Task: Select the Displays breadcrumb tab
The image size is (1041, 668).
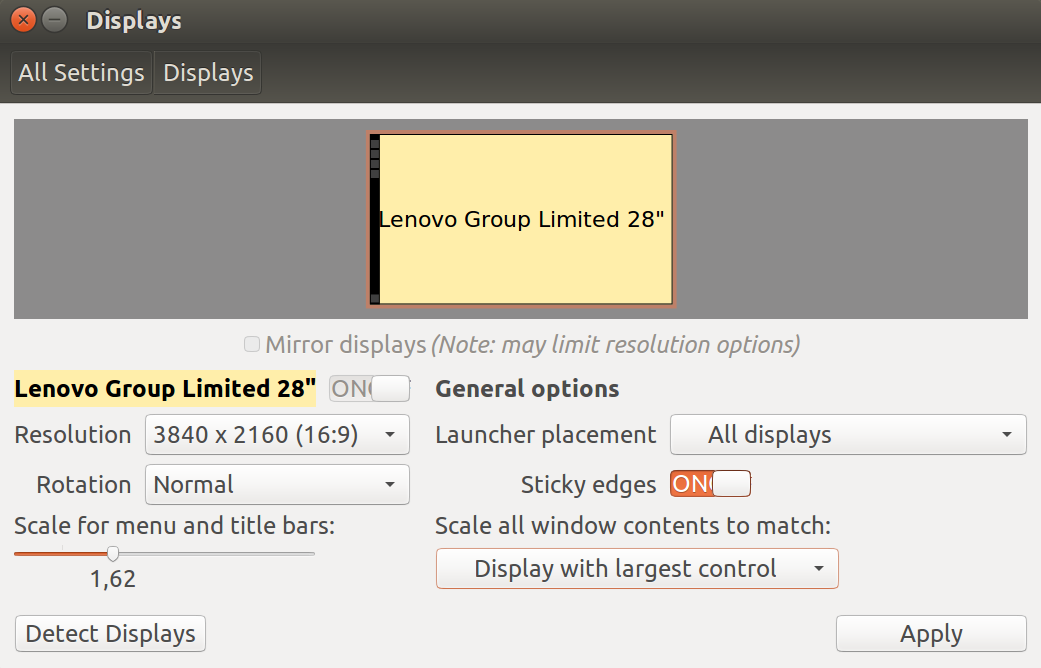Action: click(208, 72)
